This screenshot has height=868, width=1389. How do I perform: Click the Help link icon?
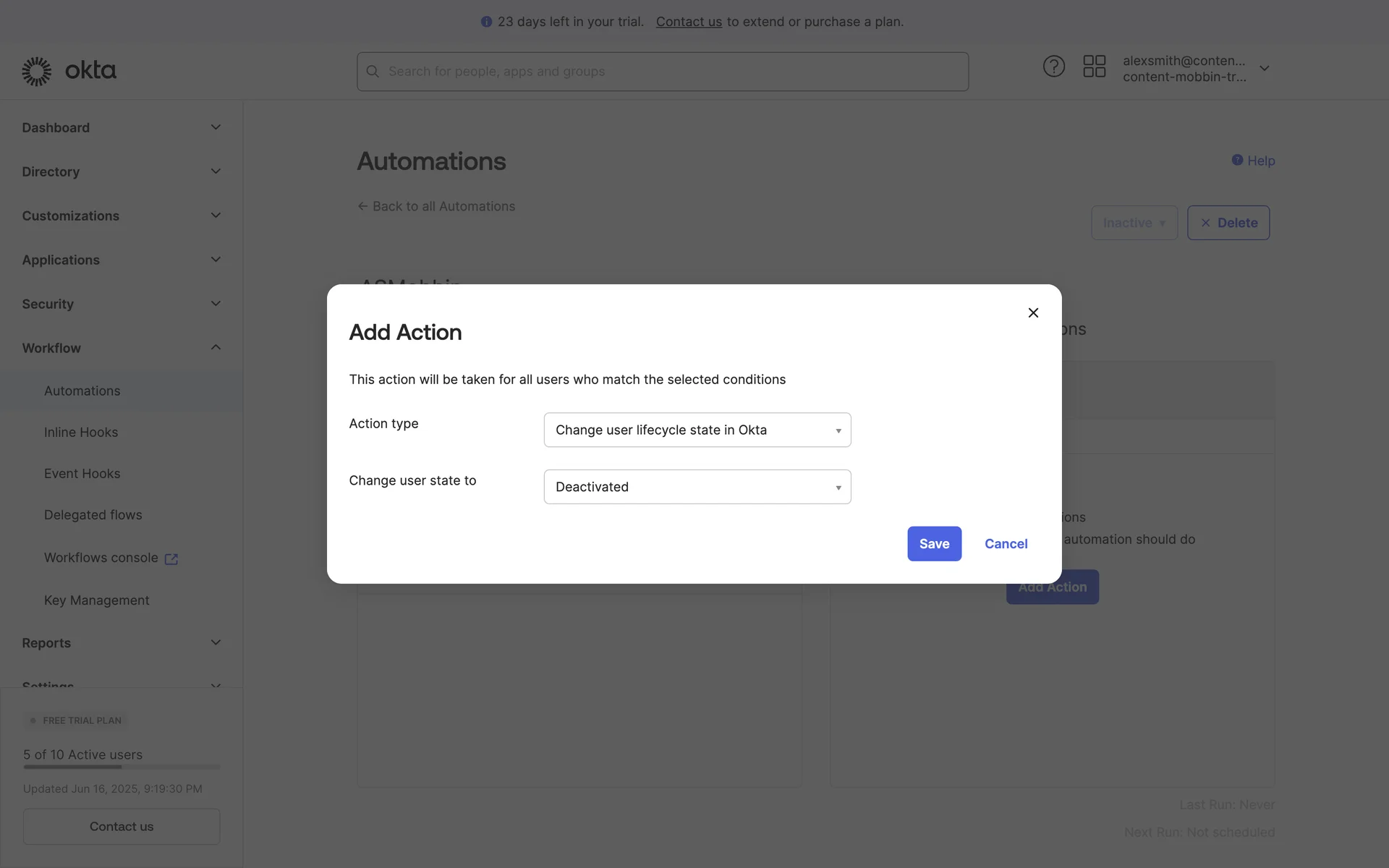coord(1237,160)
